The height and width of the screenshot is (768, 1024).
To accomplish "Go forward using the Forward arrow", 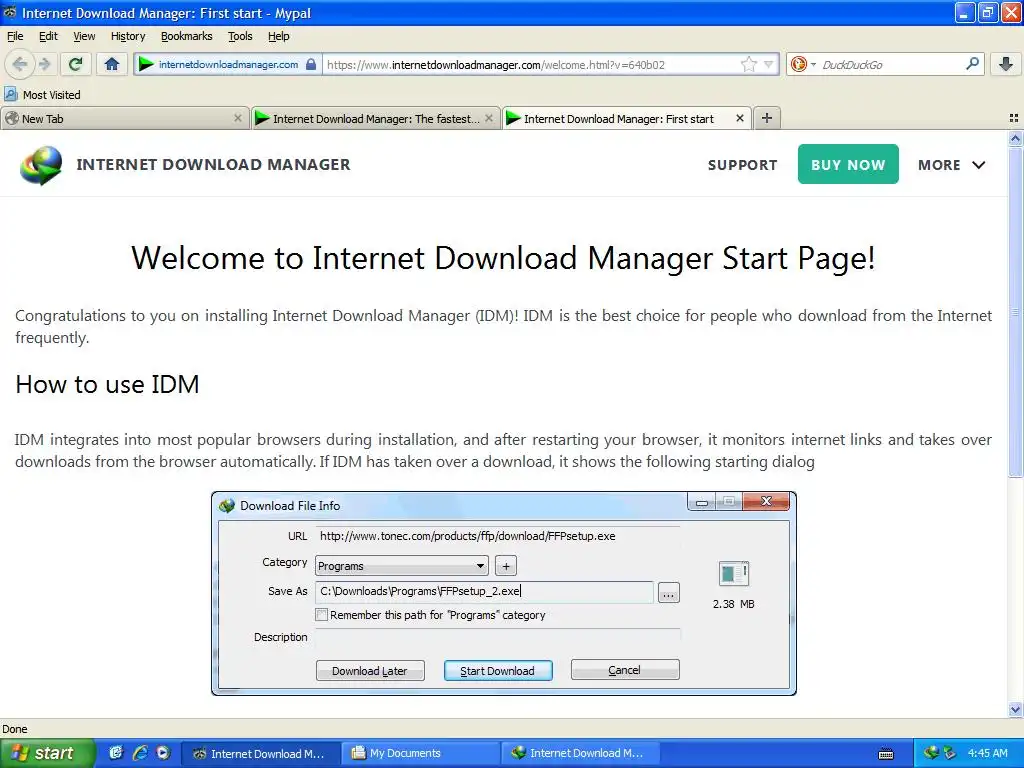I will [44, 64].
